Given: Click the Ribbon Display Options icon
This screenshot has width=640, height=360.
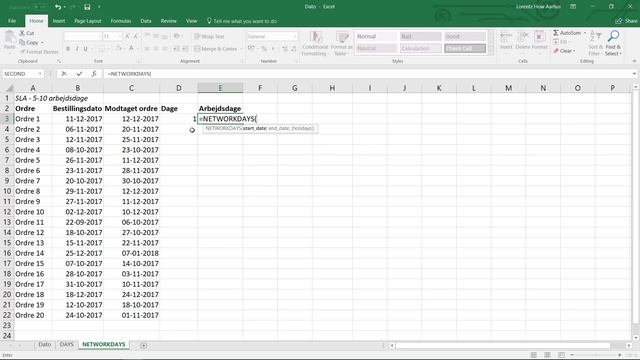Looking at the screenshot, I should [573, 7].
